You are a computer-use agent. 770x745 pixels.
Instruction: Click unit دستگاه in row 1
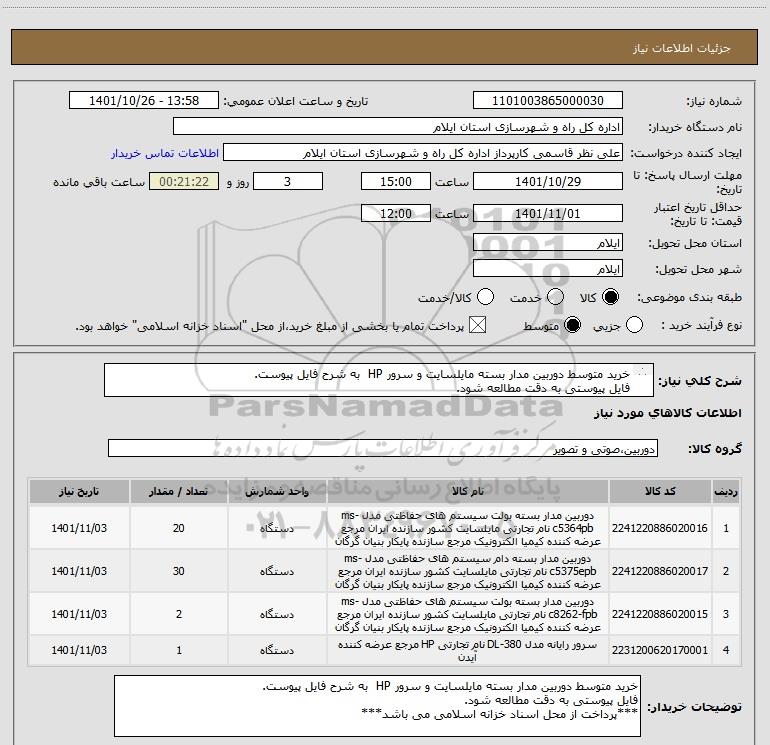pyautogui.click(x=277, y=528)
